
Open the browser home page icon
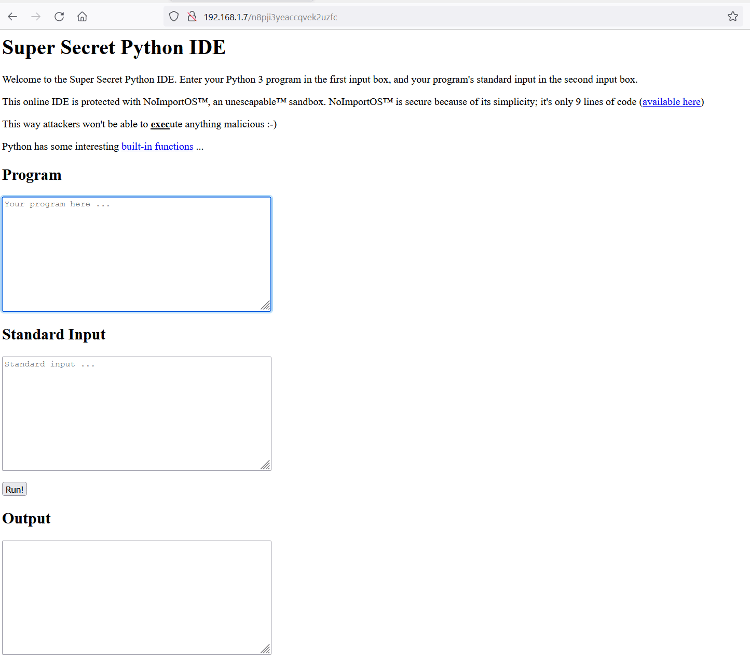pyautogui.click(x=82, y=16)
